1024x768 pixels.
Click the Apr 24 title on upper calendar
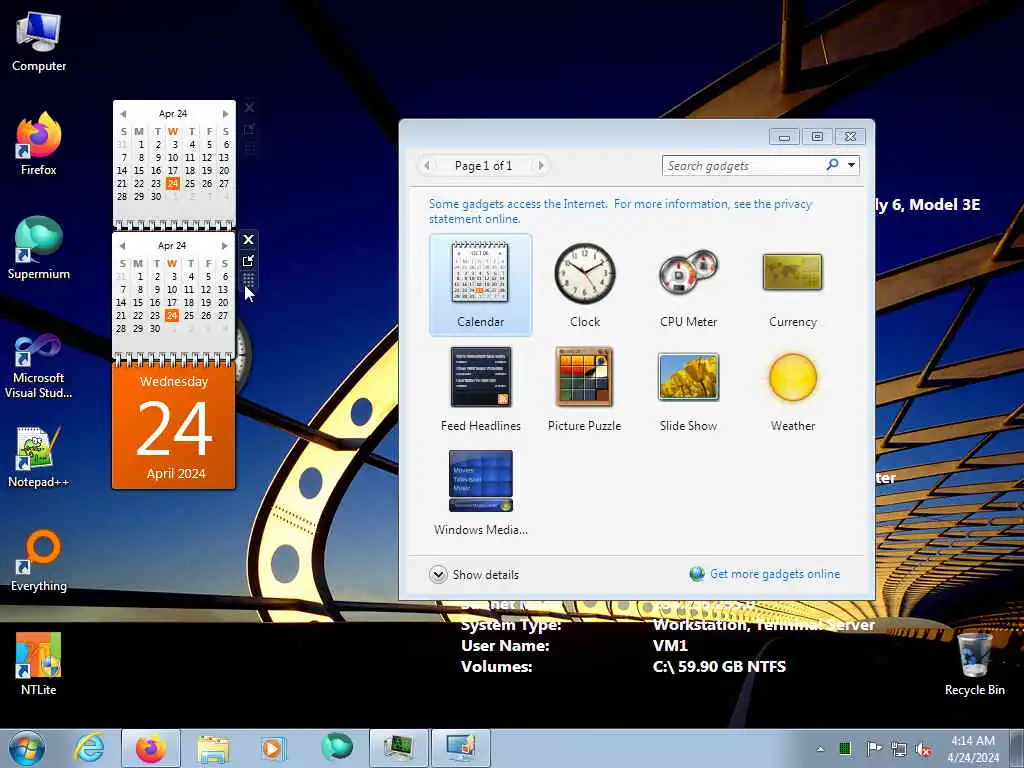tap(173, 114)
